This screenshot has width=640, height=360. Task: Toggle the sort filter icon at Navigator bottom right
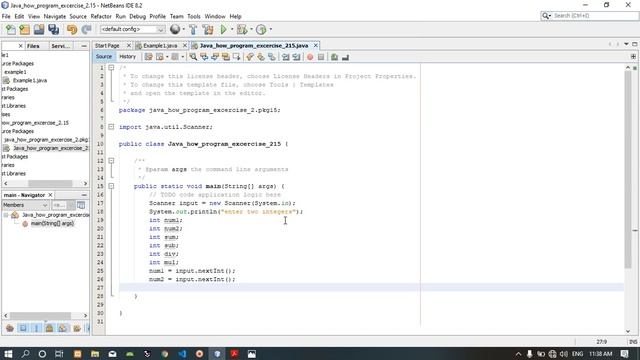[77, 328]
